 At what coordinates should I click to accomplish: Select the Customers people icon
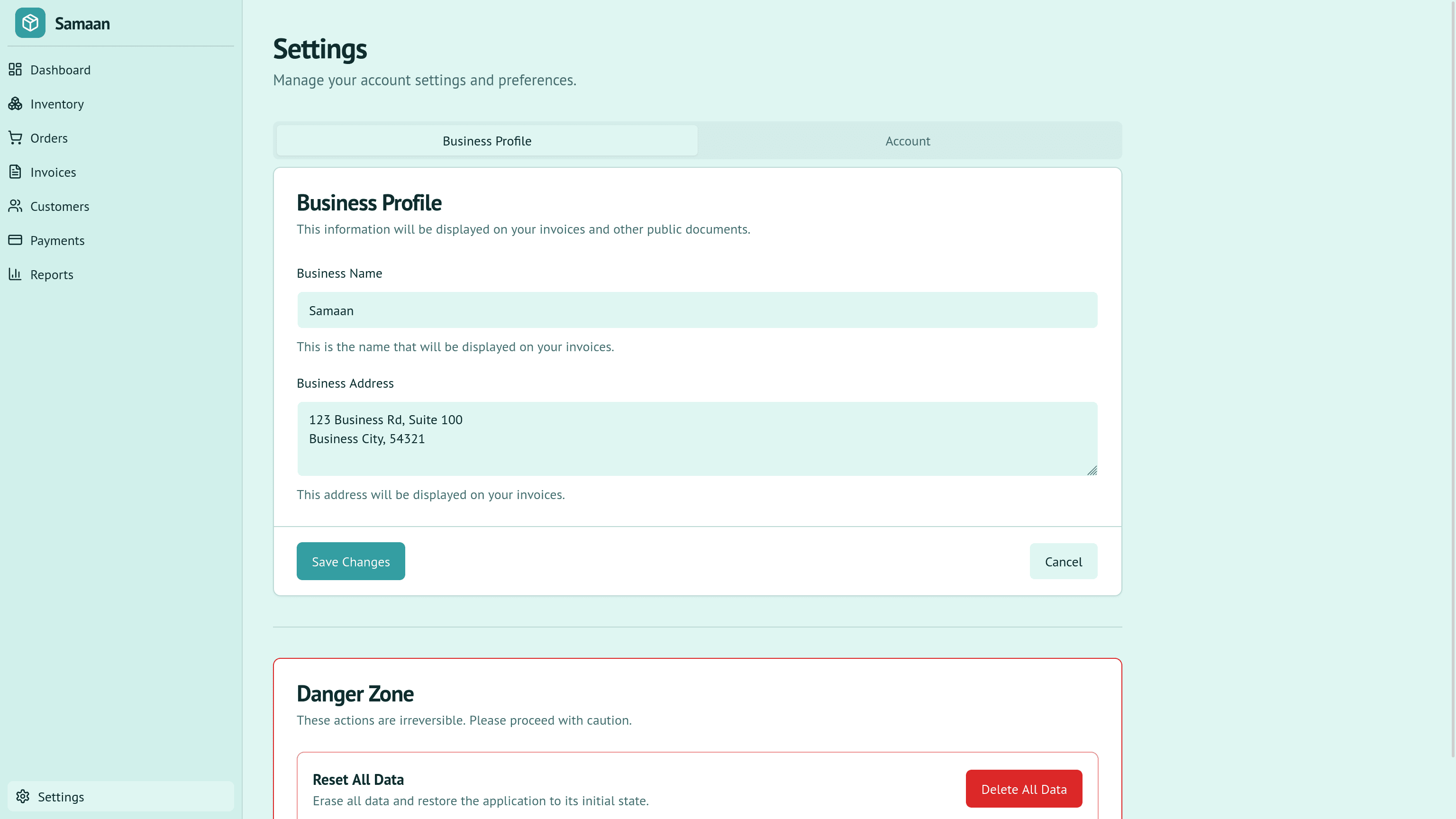(x=15, y=206)
